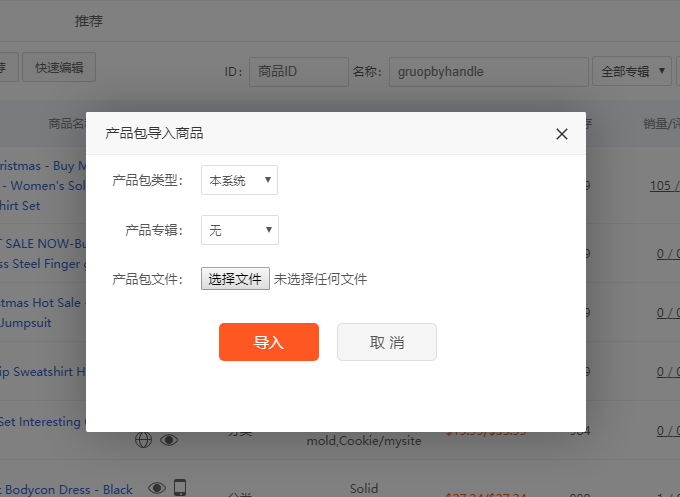Toggle eye icon in Bodycon Dress row
This screenshot has height=497, width=680.
pos(157,488)
